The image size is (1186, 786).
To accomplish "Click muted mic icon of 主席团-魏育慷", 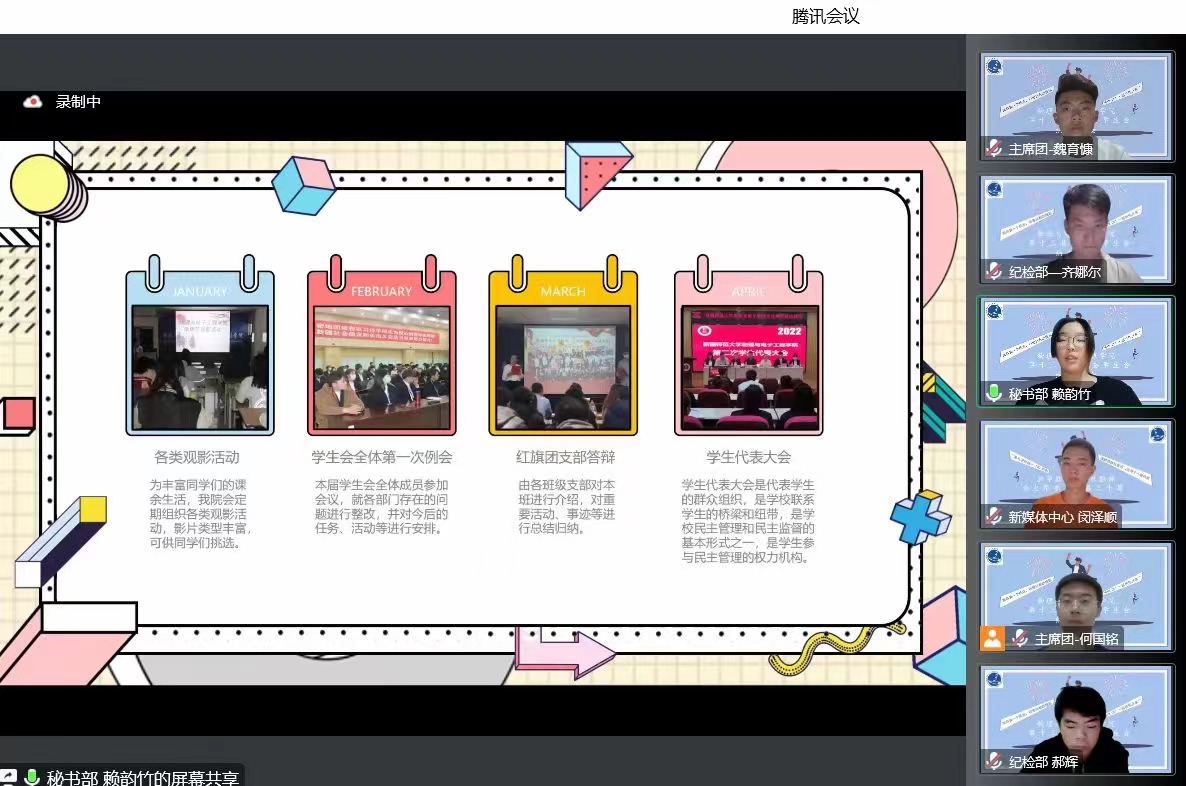I will pos(994,149).
